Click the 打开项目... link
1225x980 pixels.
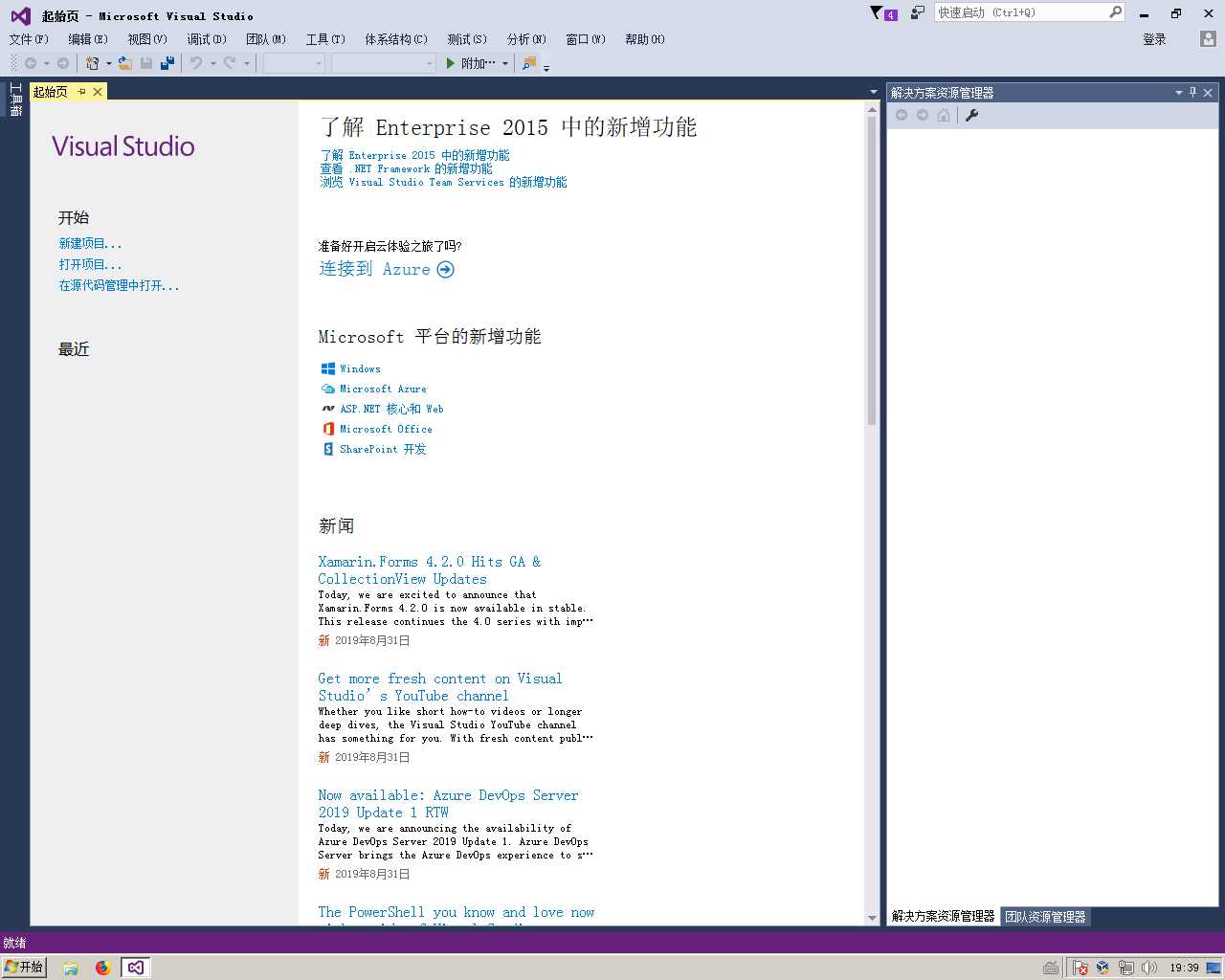(x=90, y=265)
